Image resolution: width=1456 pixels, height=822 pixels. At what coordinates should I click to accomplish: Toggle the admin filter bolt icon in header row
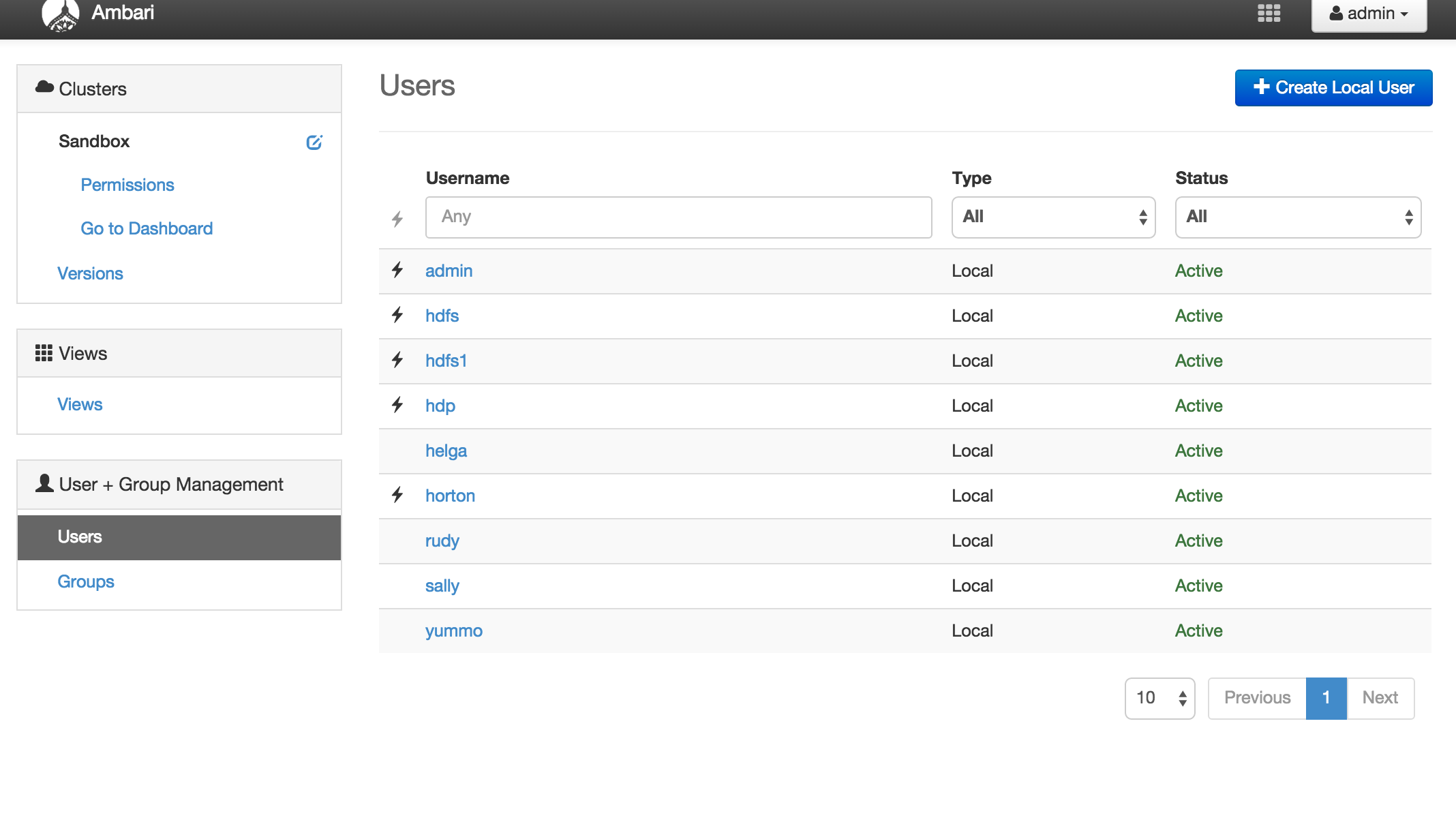pos(397,219)
